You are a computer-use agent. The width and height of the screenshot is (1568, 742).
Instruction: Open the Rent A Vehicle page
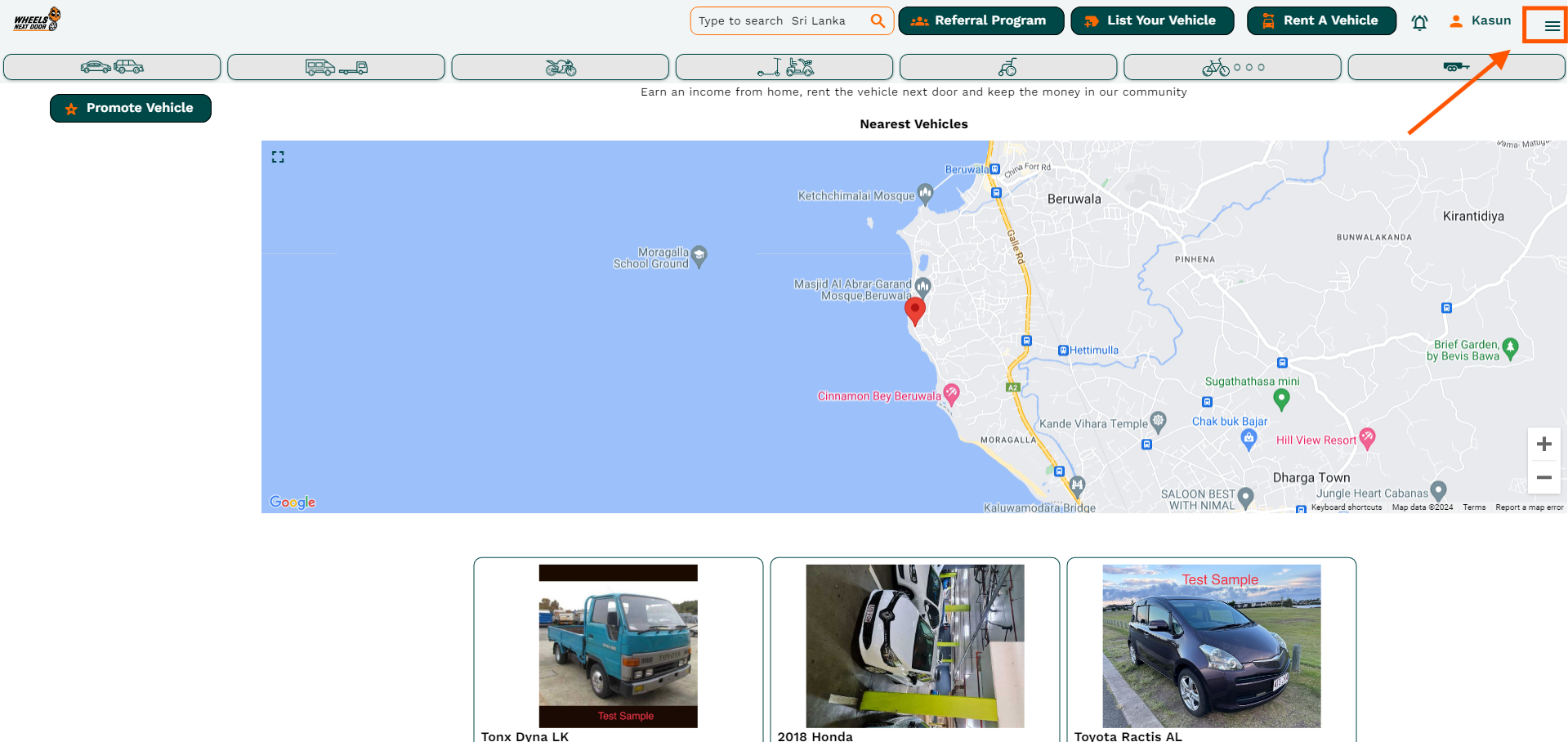pyautogui.click(x=1321, y=21)
